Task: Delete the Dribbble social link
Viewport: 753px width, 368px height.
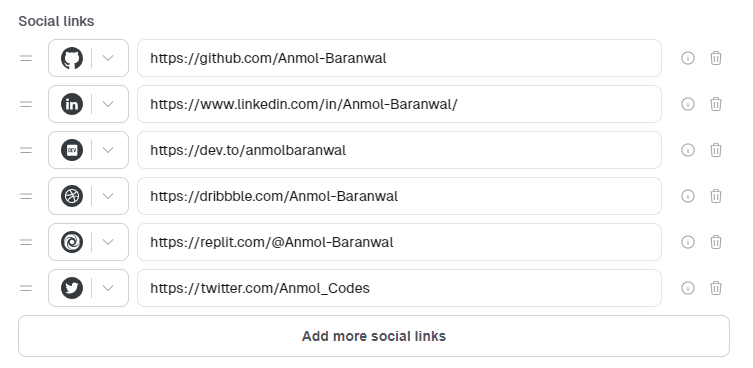Action: [716, 196]
